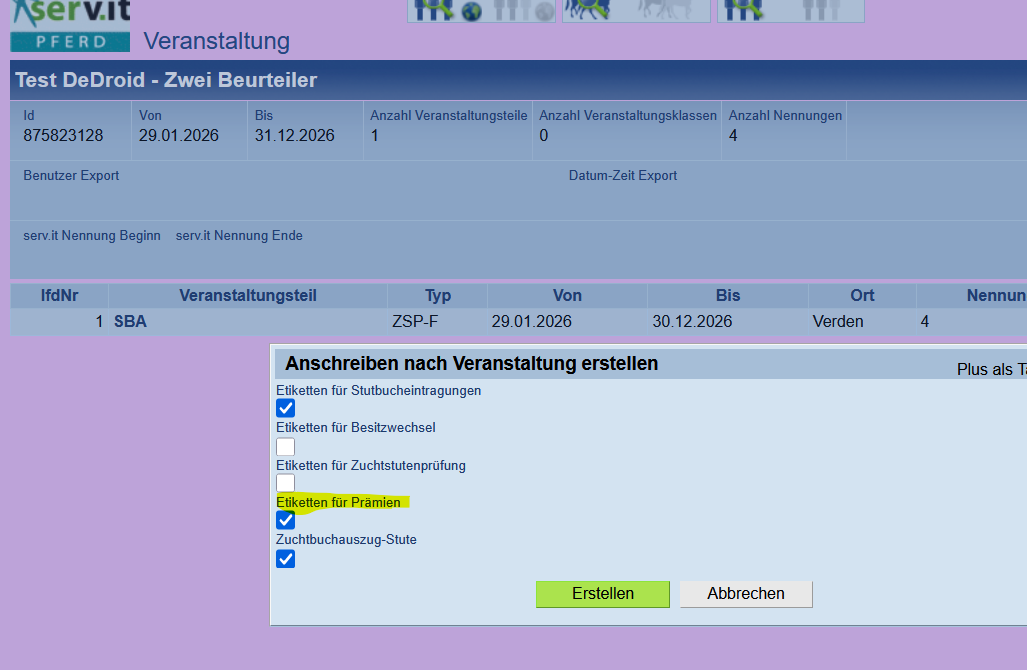This screenshot has height=670, width=1027.
Task: Uncheck Zuchtbuchauszug-Stute checkbox
Action: [286, 559]
